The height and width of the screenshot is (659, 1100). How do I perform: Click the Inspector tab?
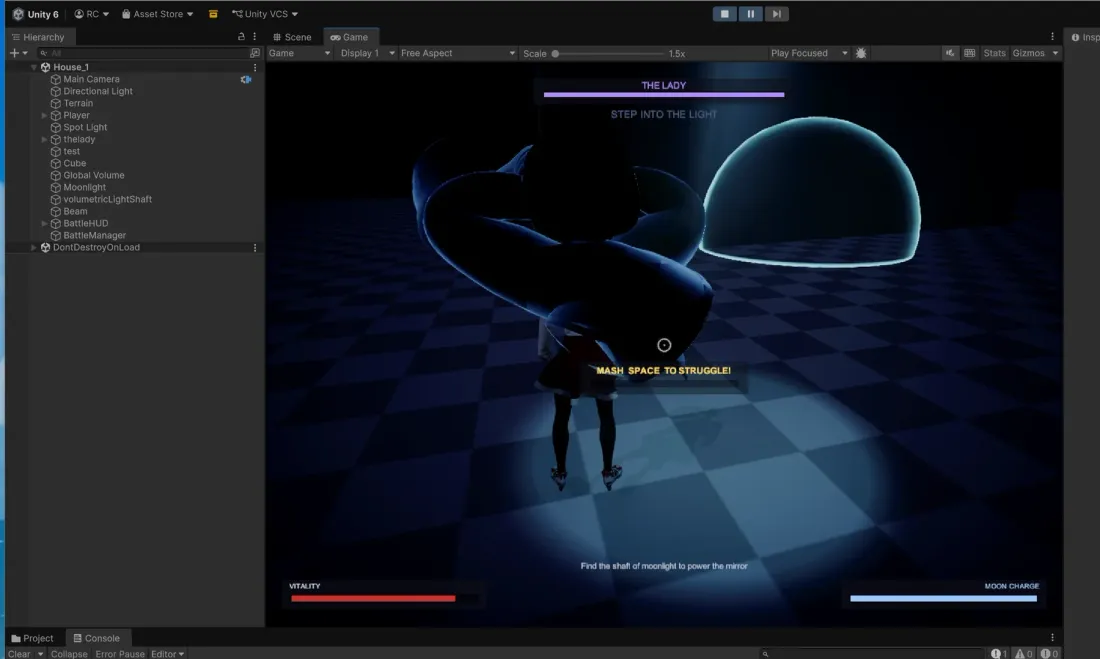(x=1084, y=37)
